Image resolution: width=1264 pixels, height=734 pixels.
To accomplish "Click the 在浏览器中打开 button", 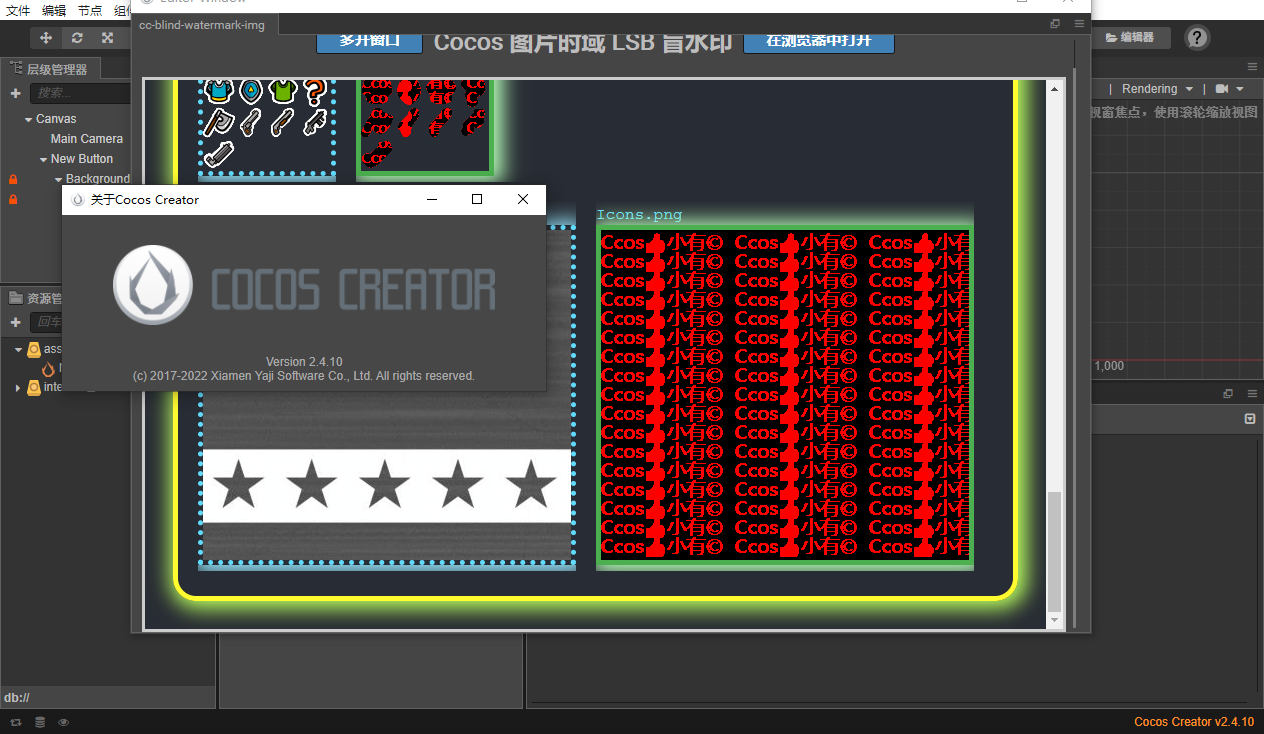I will [x=819, y=41].
